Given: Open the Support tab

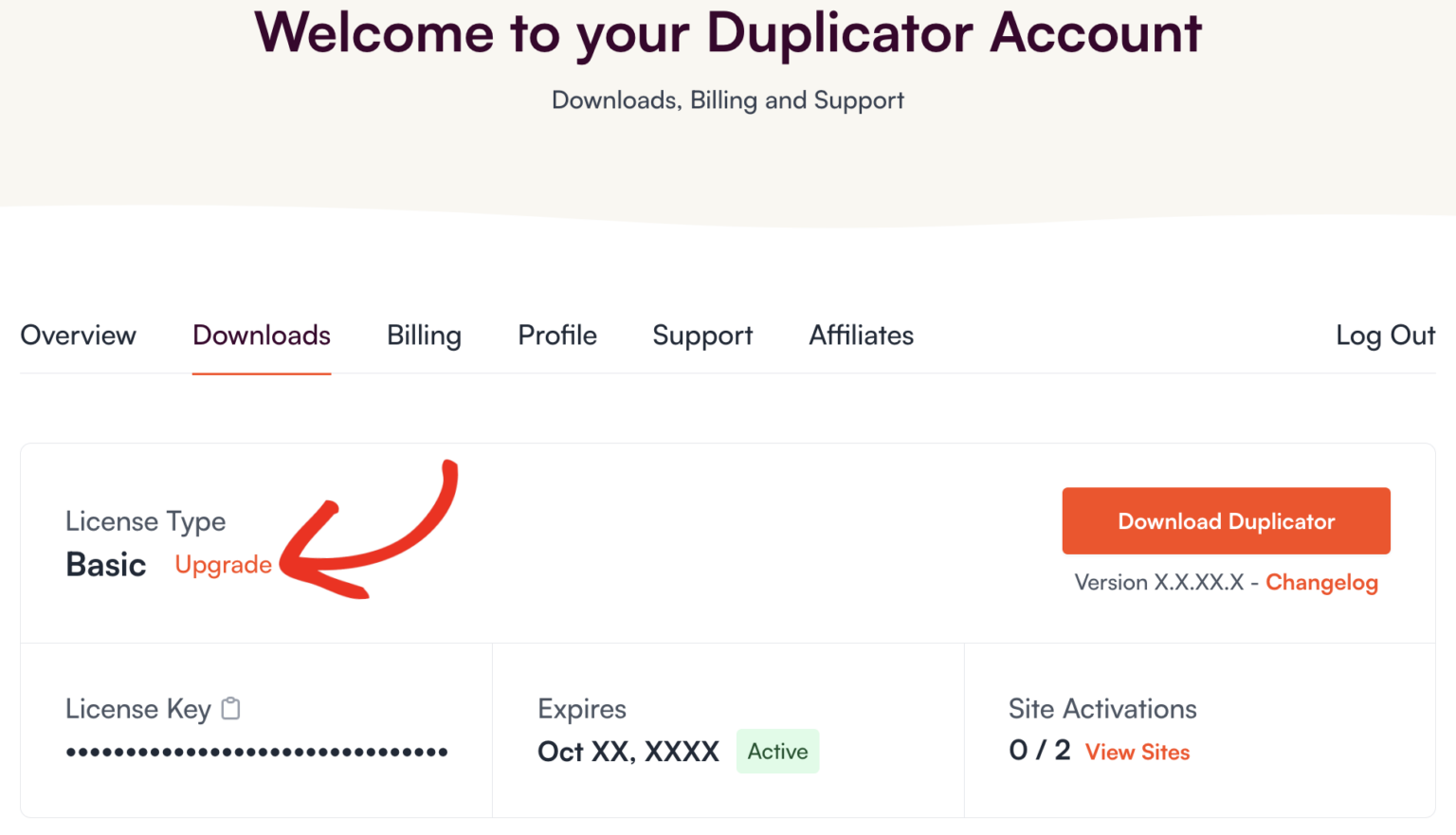Looking at the screenshot, I should 701,336.
